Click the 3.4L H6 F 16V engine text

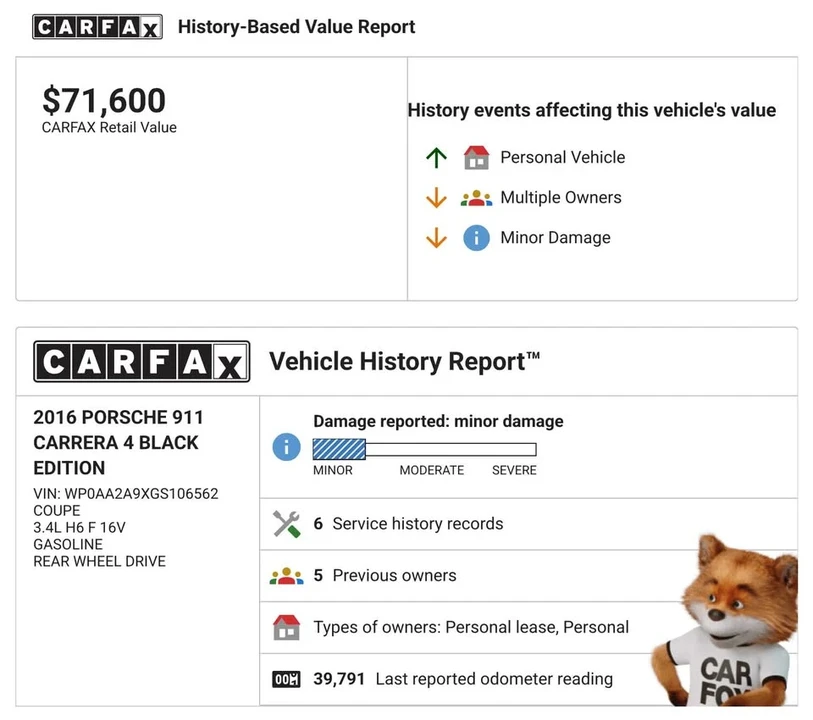pos(79,528)
